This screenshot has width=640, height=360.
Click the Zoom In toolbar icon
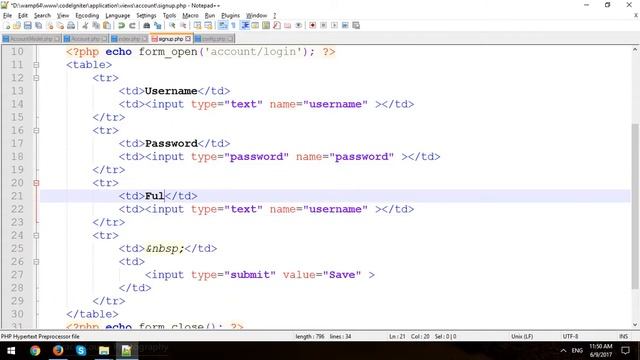click(x=172, y=25)
